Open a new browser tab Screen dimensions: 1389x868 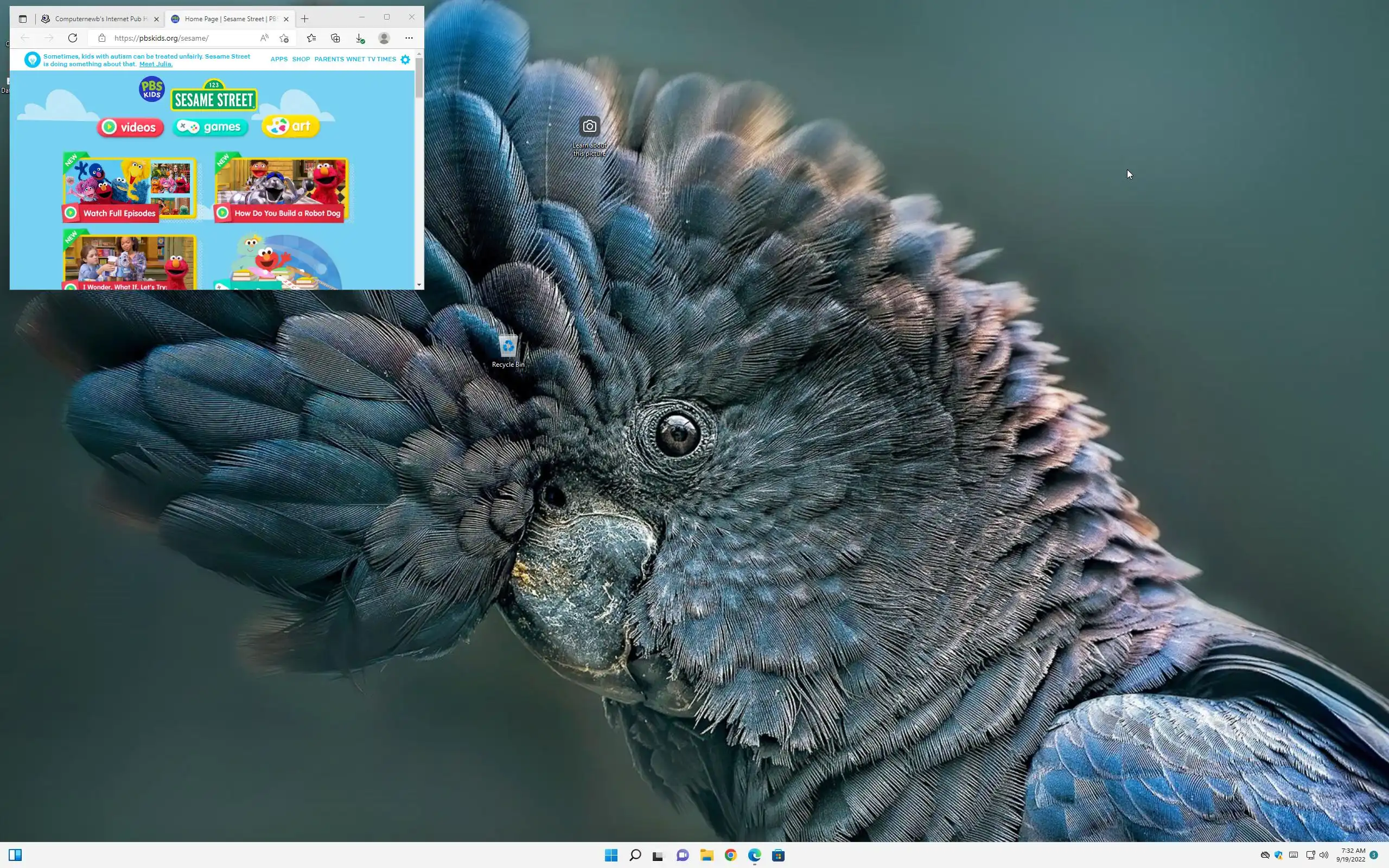(x=305, y=19)
